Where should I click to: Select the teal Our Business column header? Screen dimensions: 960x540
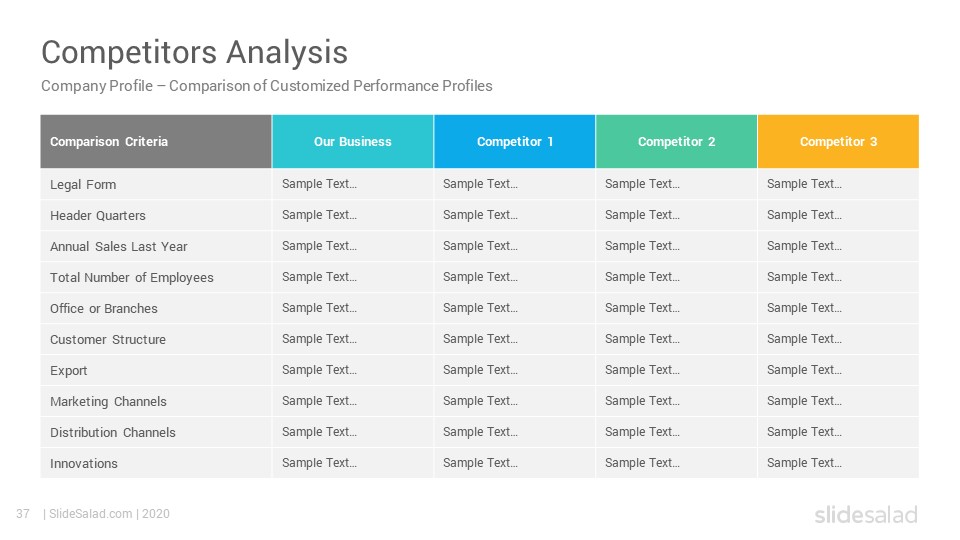click(353, 141)
